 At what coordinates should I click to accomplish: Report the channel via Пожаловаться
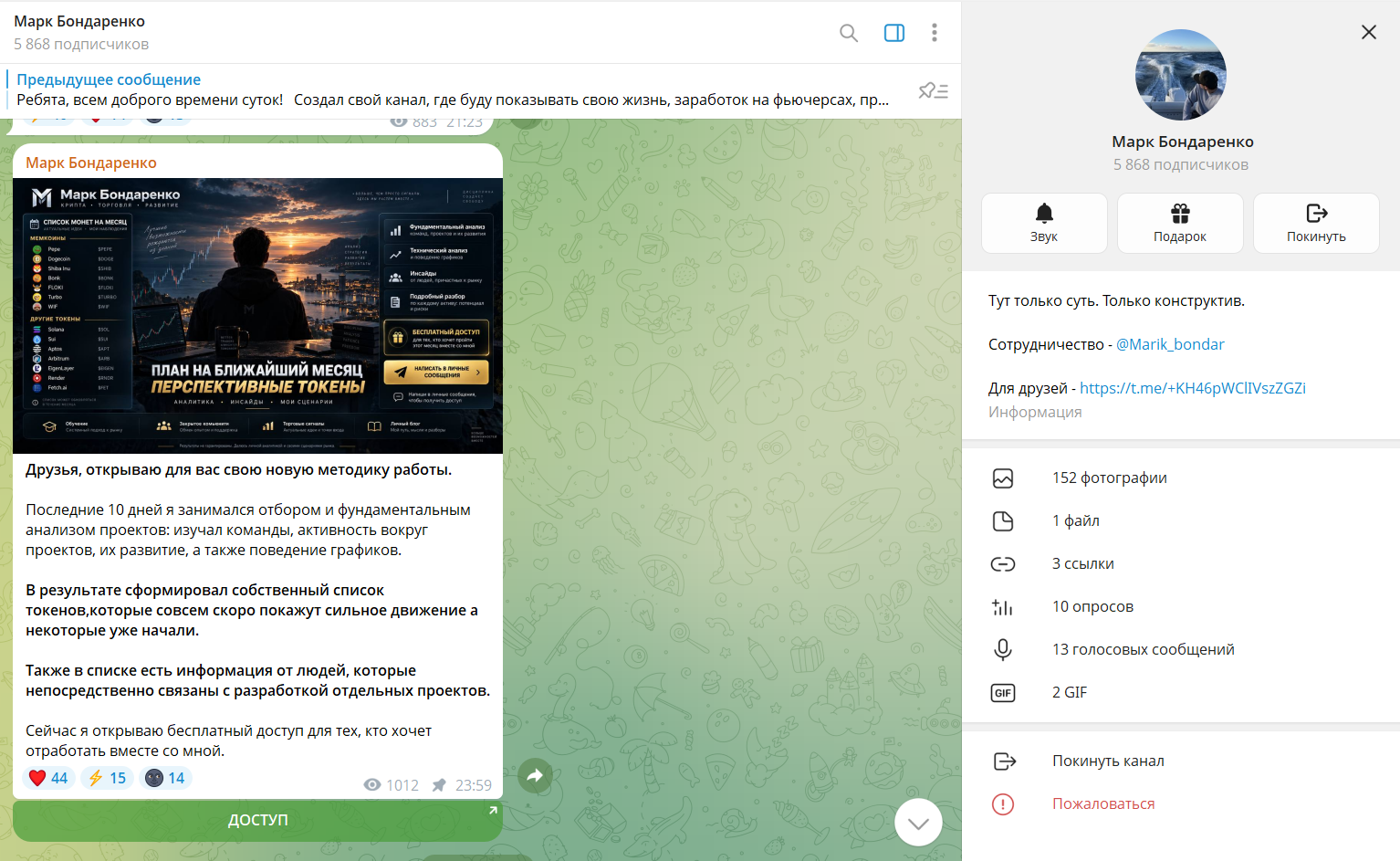click(x=1181, y=803)
